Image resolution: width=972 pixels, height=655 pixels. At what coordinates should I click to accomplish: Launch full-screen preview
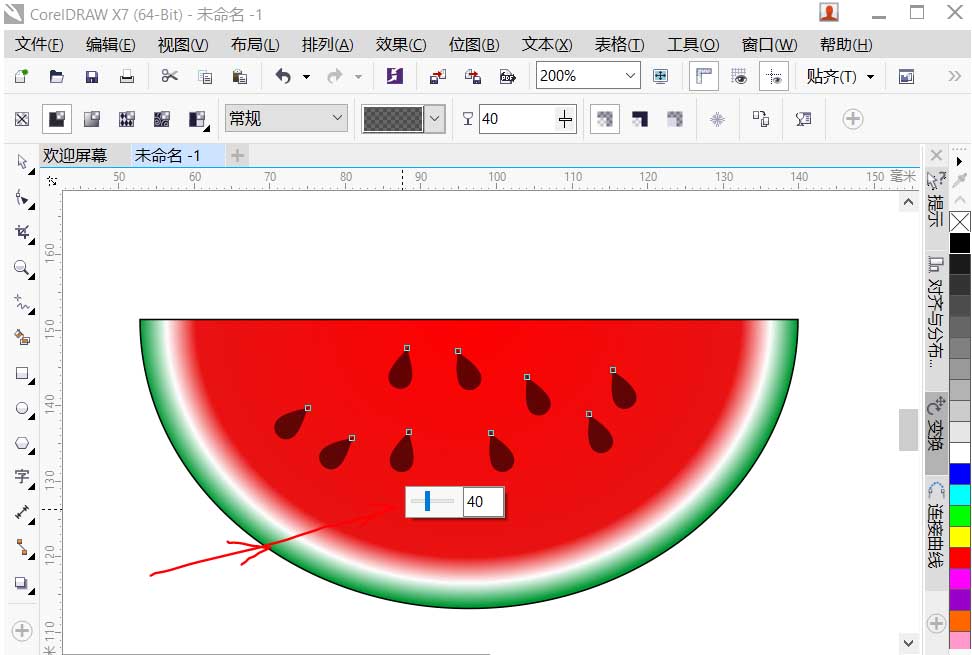[x=660, y=76]
